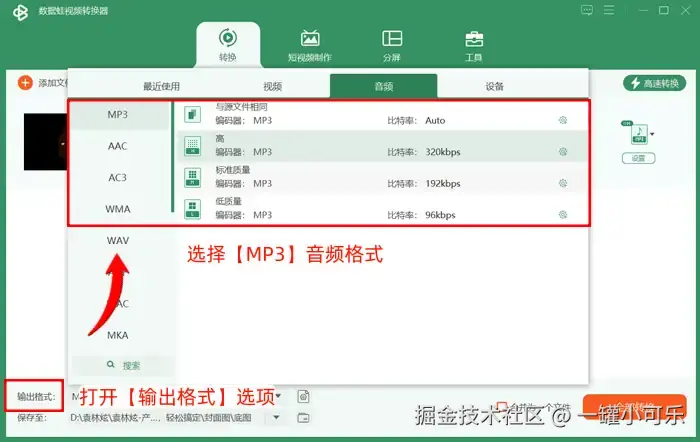Choose WMA in the format list
This screenshot has width=700, height=442.
point(117,209)
